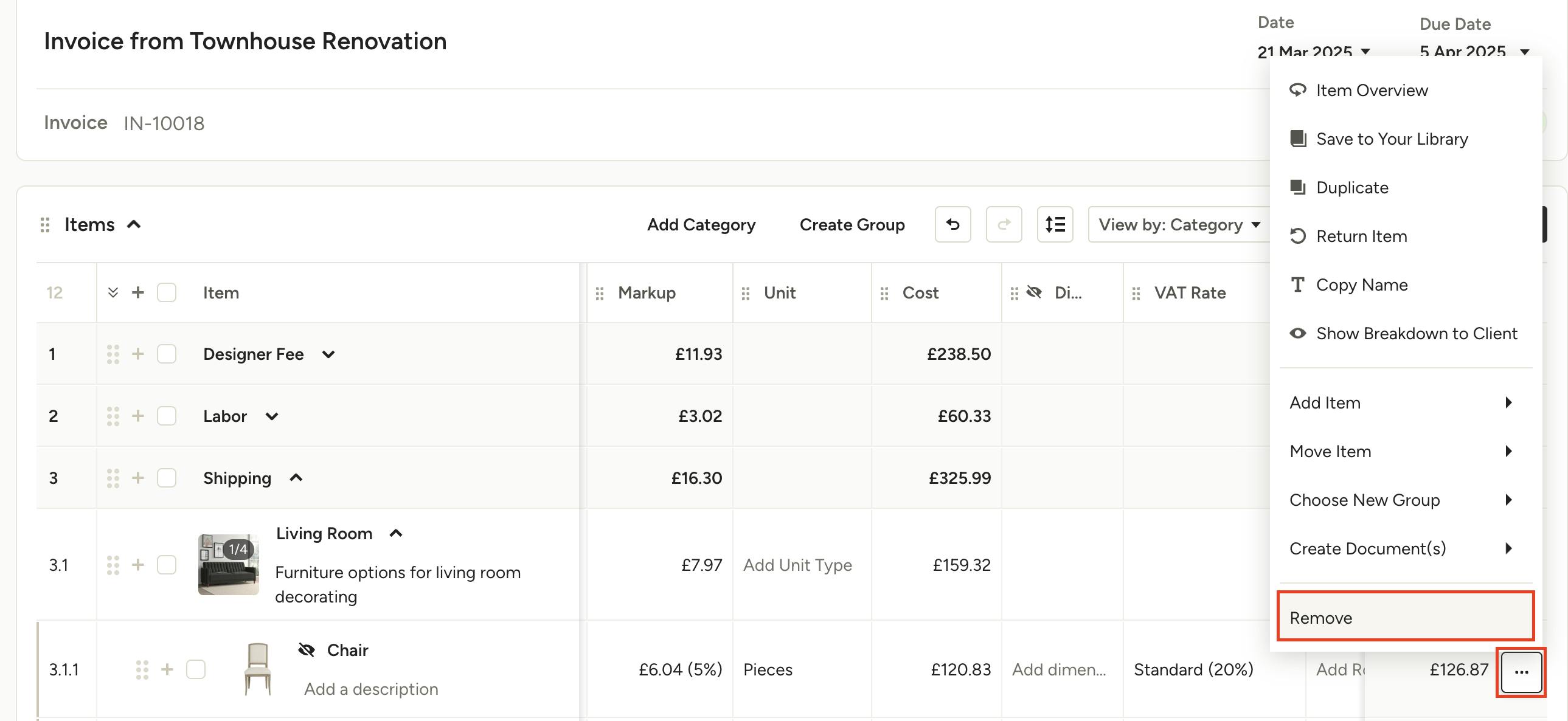Check the Designer Fee row checkbox

pos(166,353)
